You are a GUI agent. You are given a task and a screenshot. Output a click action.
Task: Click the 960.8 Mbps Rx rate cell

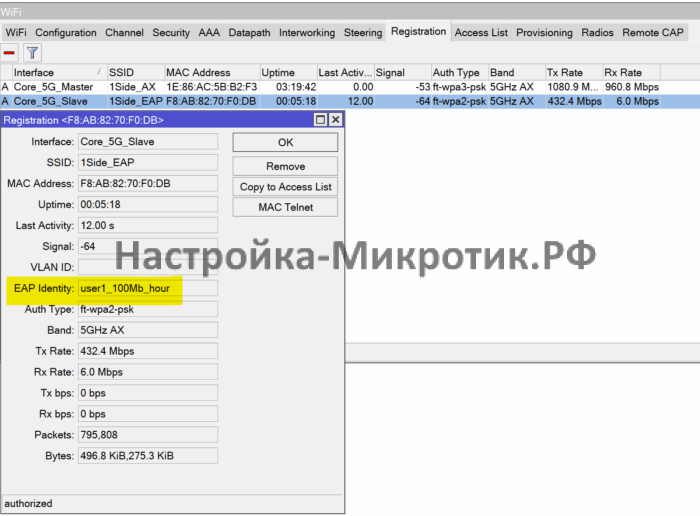point(632,87)
